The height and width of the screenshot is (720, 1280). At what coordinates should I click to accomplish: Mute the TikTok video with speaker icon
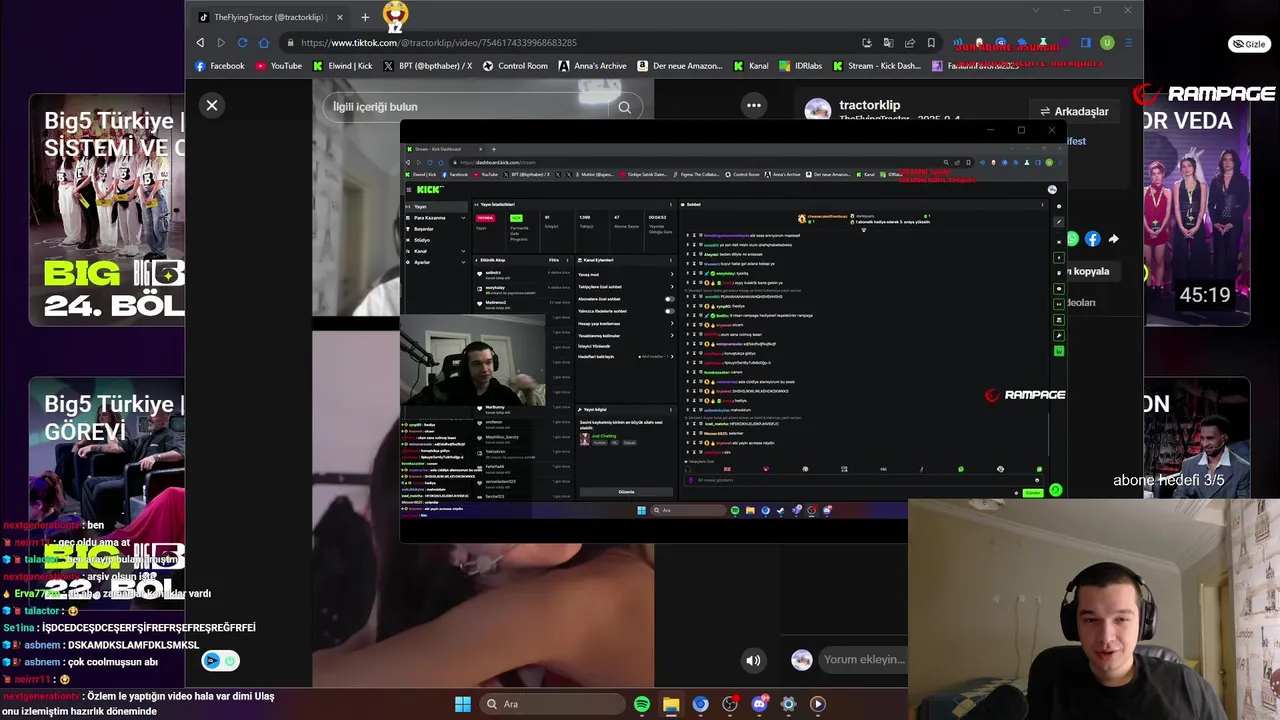pyautogui.click(x=753, y=660)
